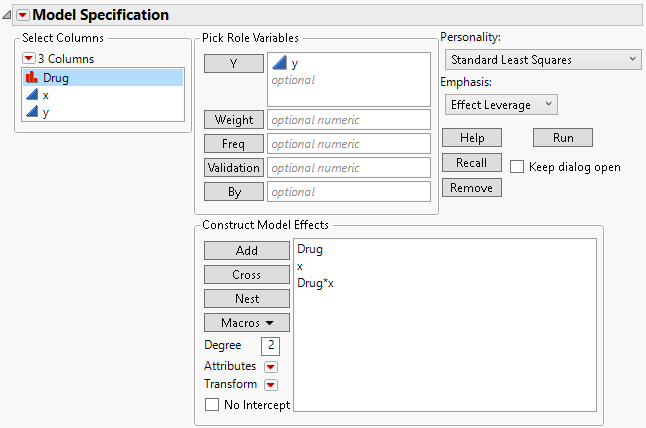646x428 pixels.
Task: Collapse the Model Specification outline triangle
Action: [x=8, y=15]
